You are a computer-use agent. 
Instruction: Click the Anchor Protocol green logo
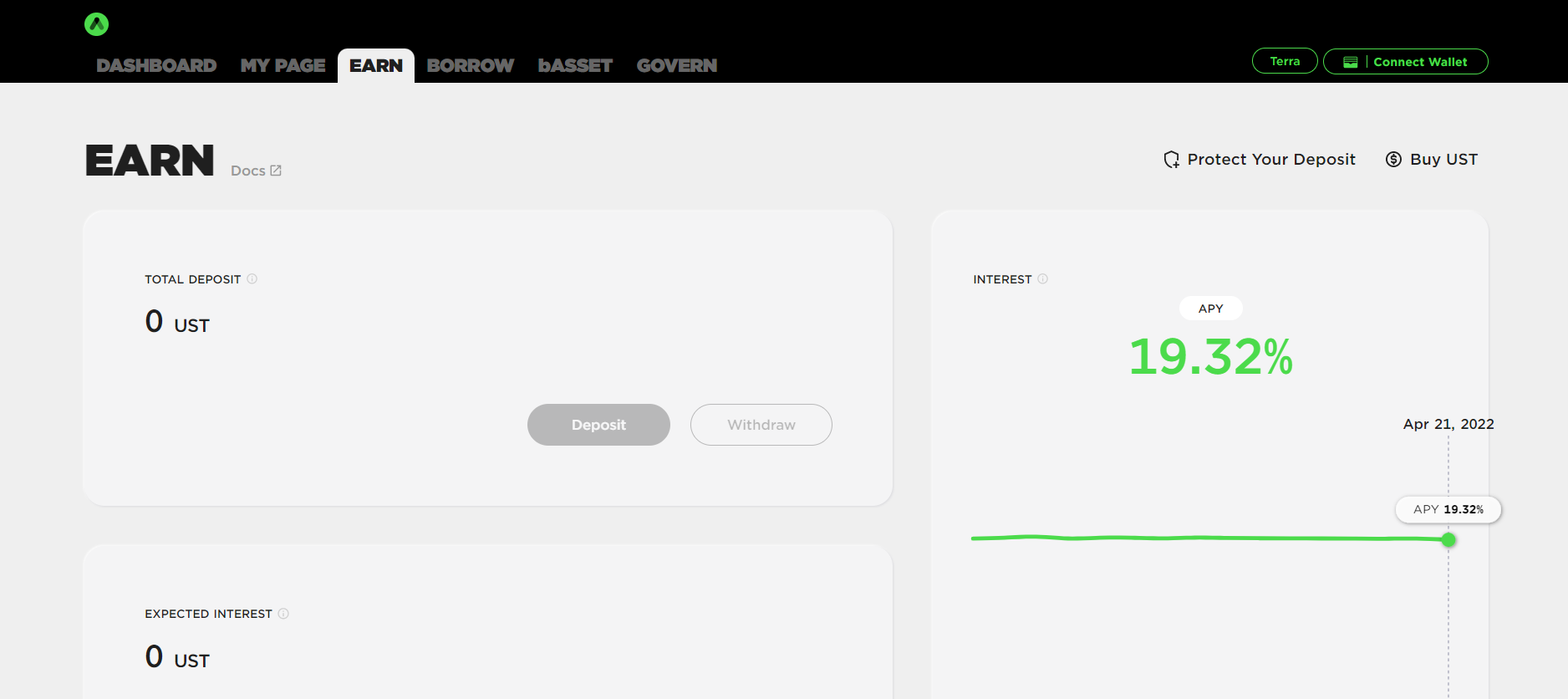click(96, 24)
